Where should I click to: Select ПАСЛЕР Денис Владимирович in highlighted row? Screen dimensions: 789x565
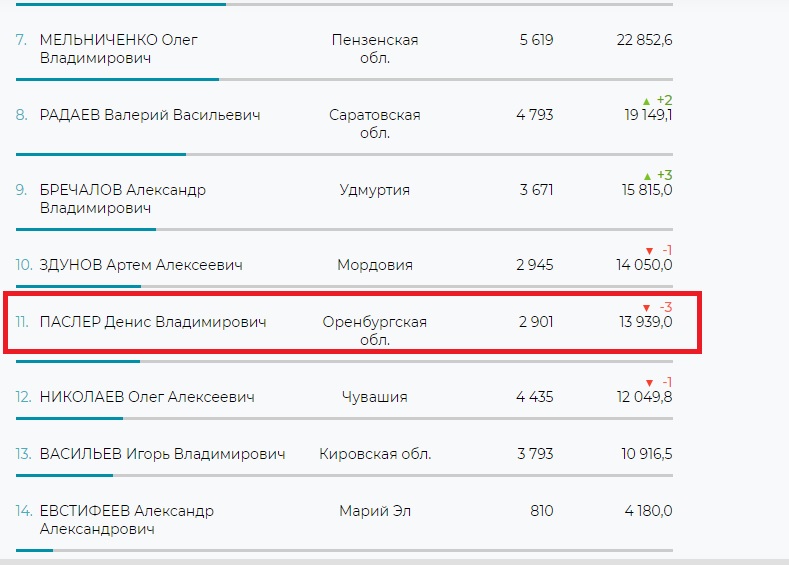pyautogui.click(x=152, y=322)
